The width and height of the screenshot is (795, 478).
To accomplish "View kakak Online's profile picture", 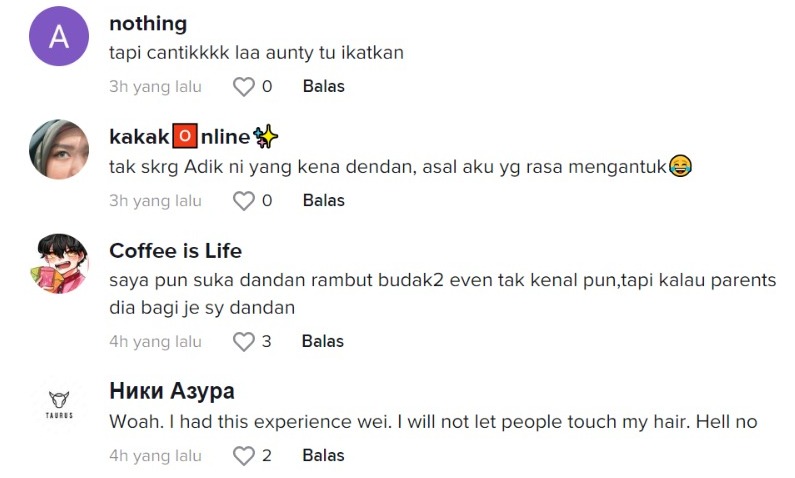I will [x=59, y=150].
